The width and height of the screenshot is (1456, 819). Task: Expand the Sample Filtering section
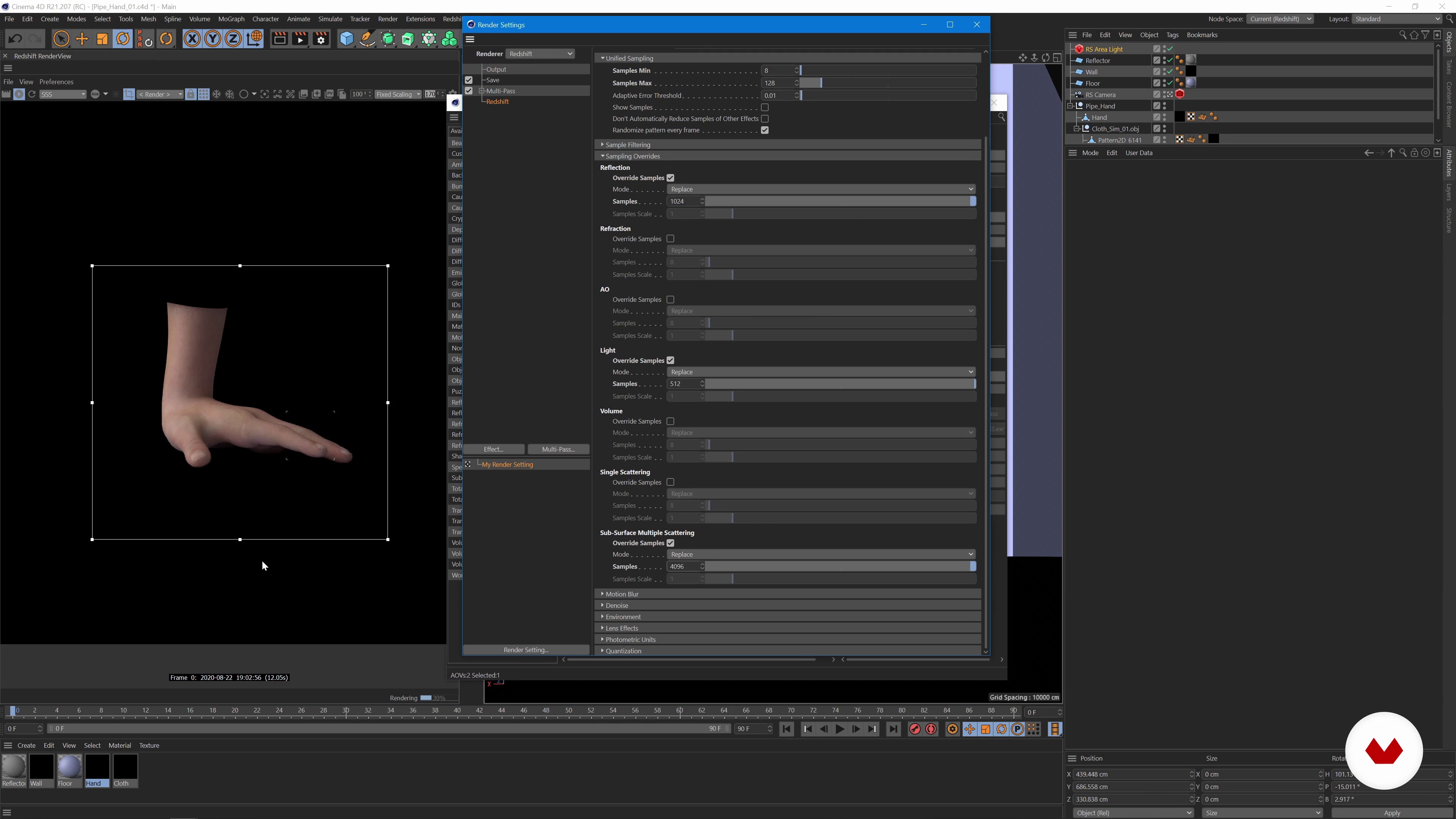coord(788,145)
